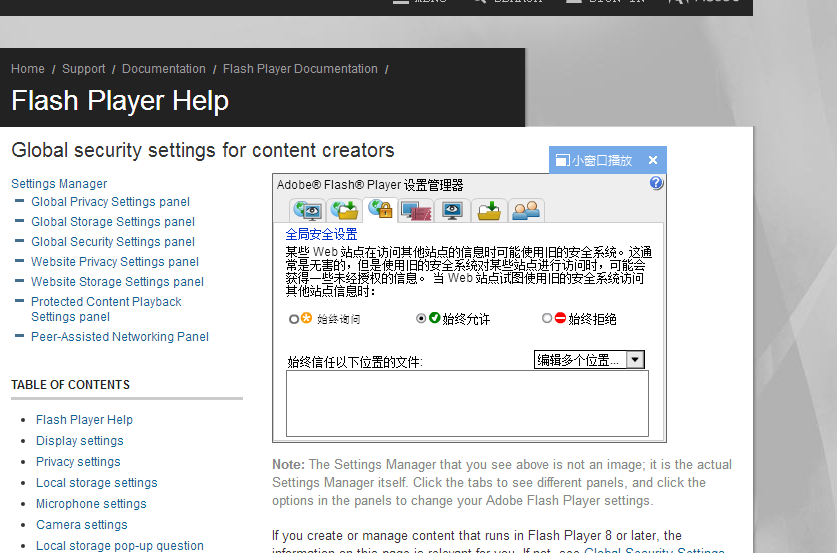Open Global Security Settings panel link
The image size is (837, 553).
coord(113,242)
